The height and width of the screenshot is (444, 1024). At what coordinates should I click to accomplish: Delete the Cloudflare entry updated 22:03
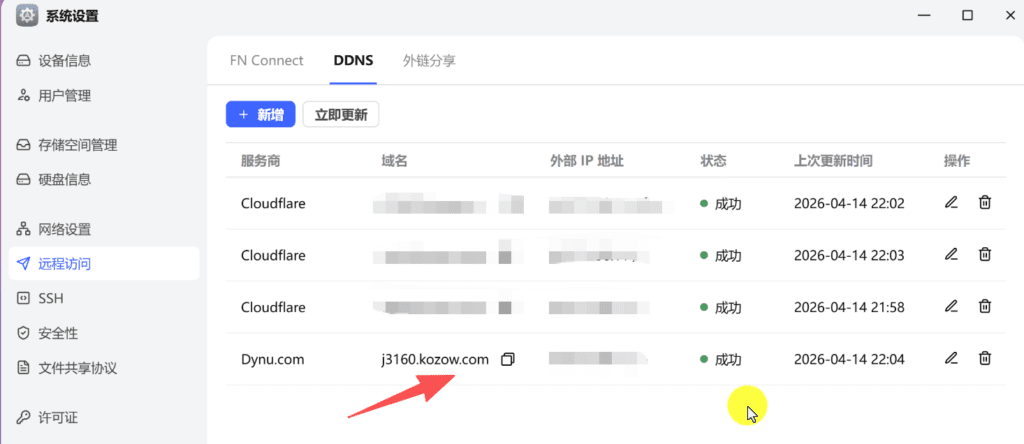click(x=985, y=254)
